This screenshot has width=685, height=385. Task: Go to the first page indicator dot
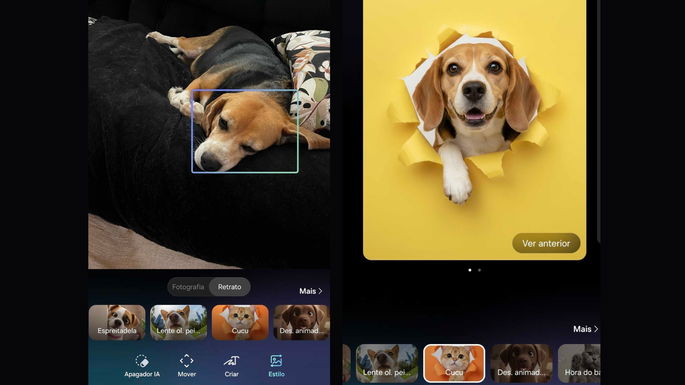470,270
